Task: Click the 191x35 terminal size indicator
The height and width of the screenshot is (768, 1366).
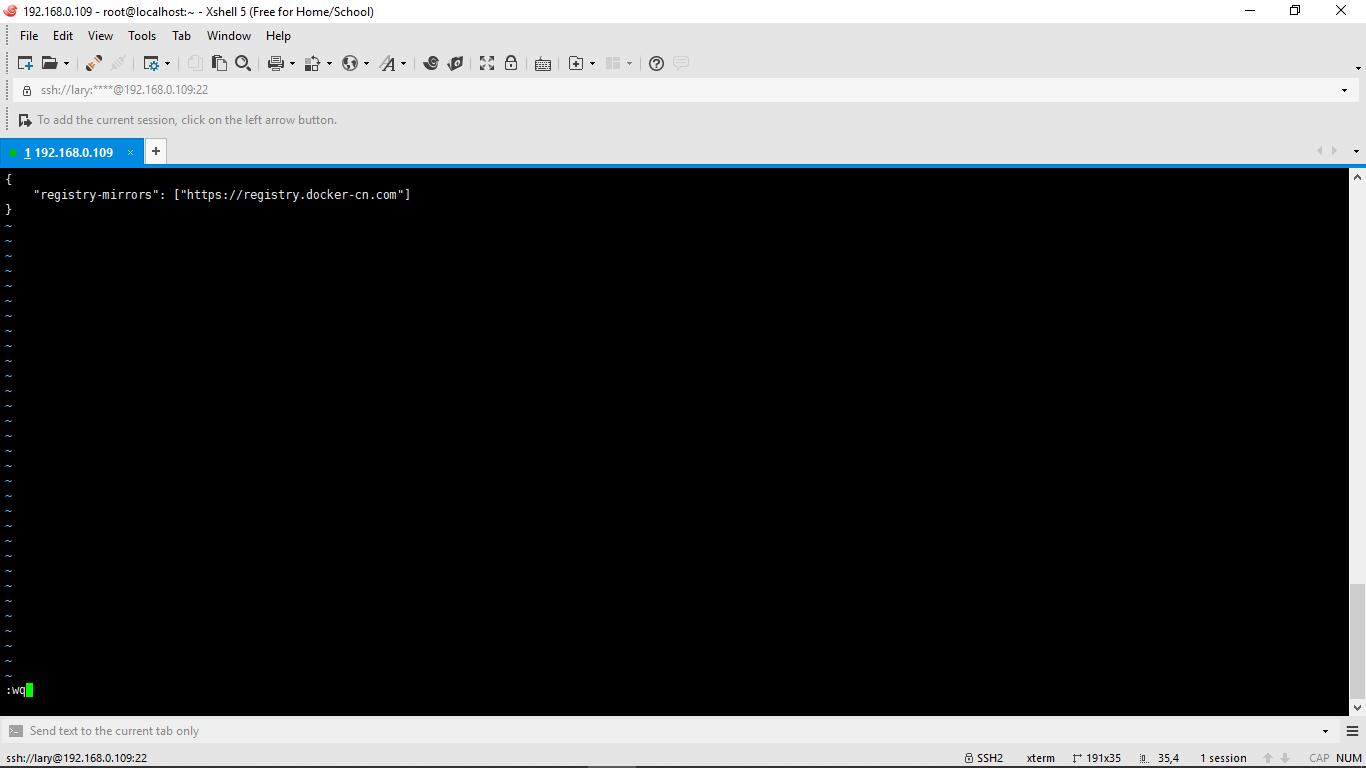Action: coord(1096,758)
